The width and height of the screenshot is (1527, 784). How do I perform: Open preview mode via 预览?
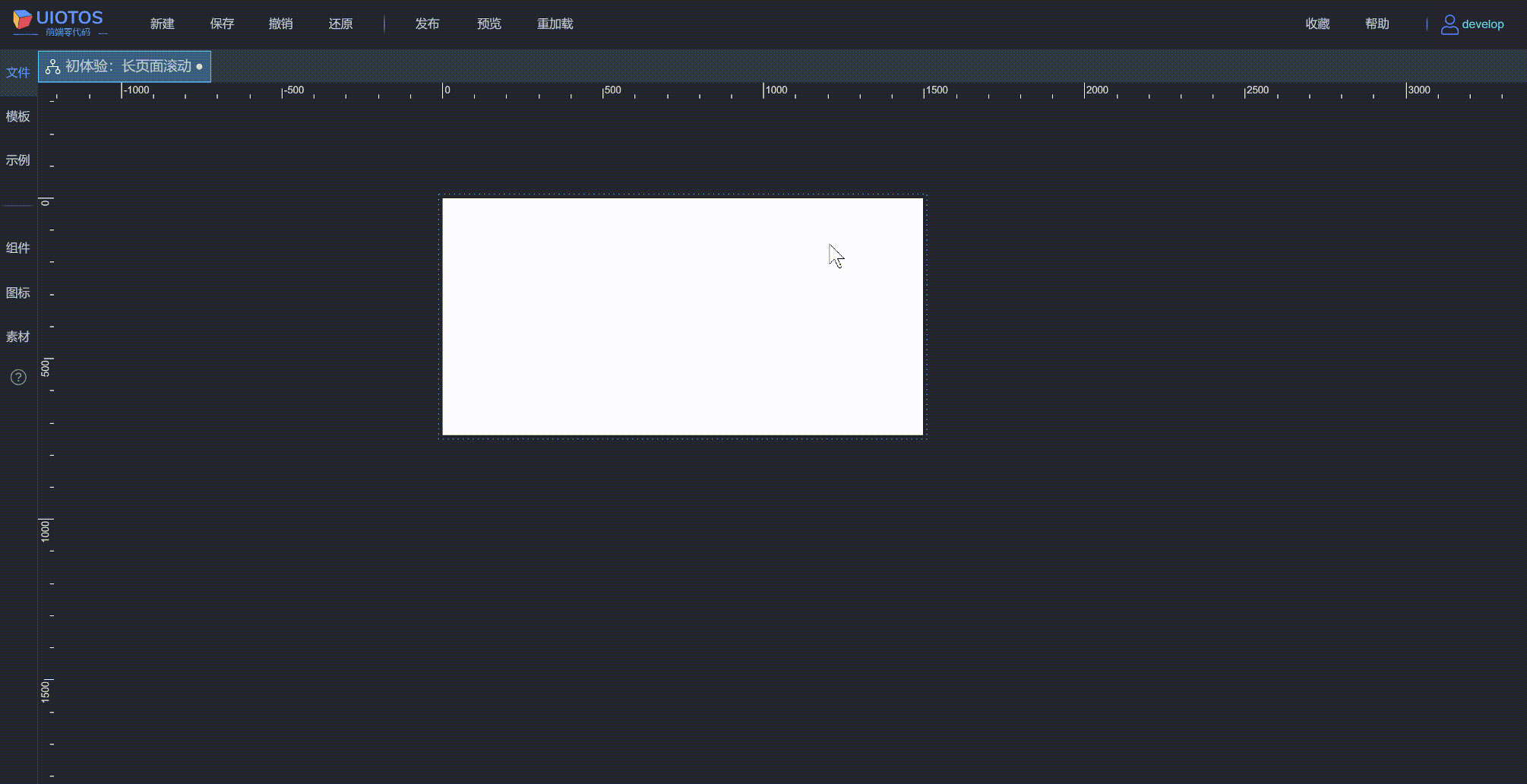pyautogui.click(x=489, y=24)
